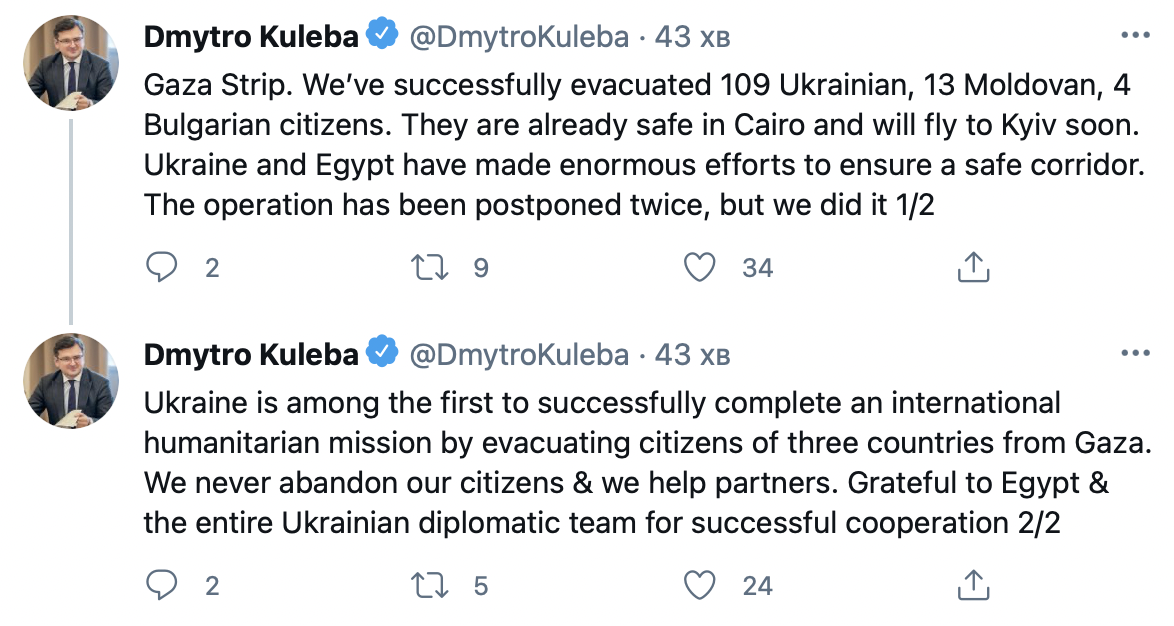Screen dimensions: 1174x626
Task: Open first tweet's 43 хв timestamp
Action: coord(692,37)
